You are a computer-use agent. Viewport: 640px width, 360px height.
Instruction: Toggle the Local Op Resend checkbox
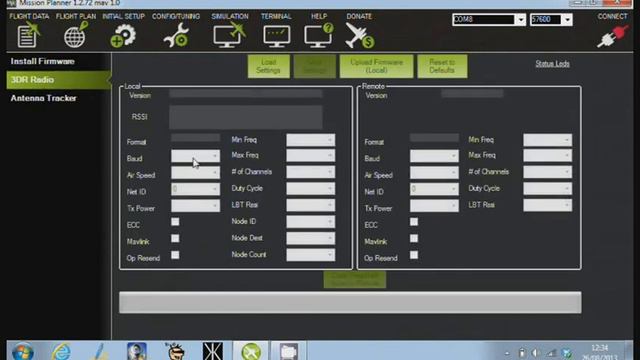click(175, 255)
